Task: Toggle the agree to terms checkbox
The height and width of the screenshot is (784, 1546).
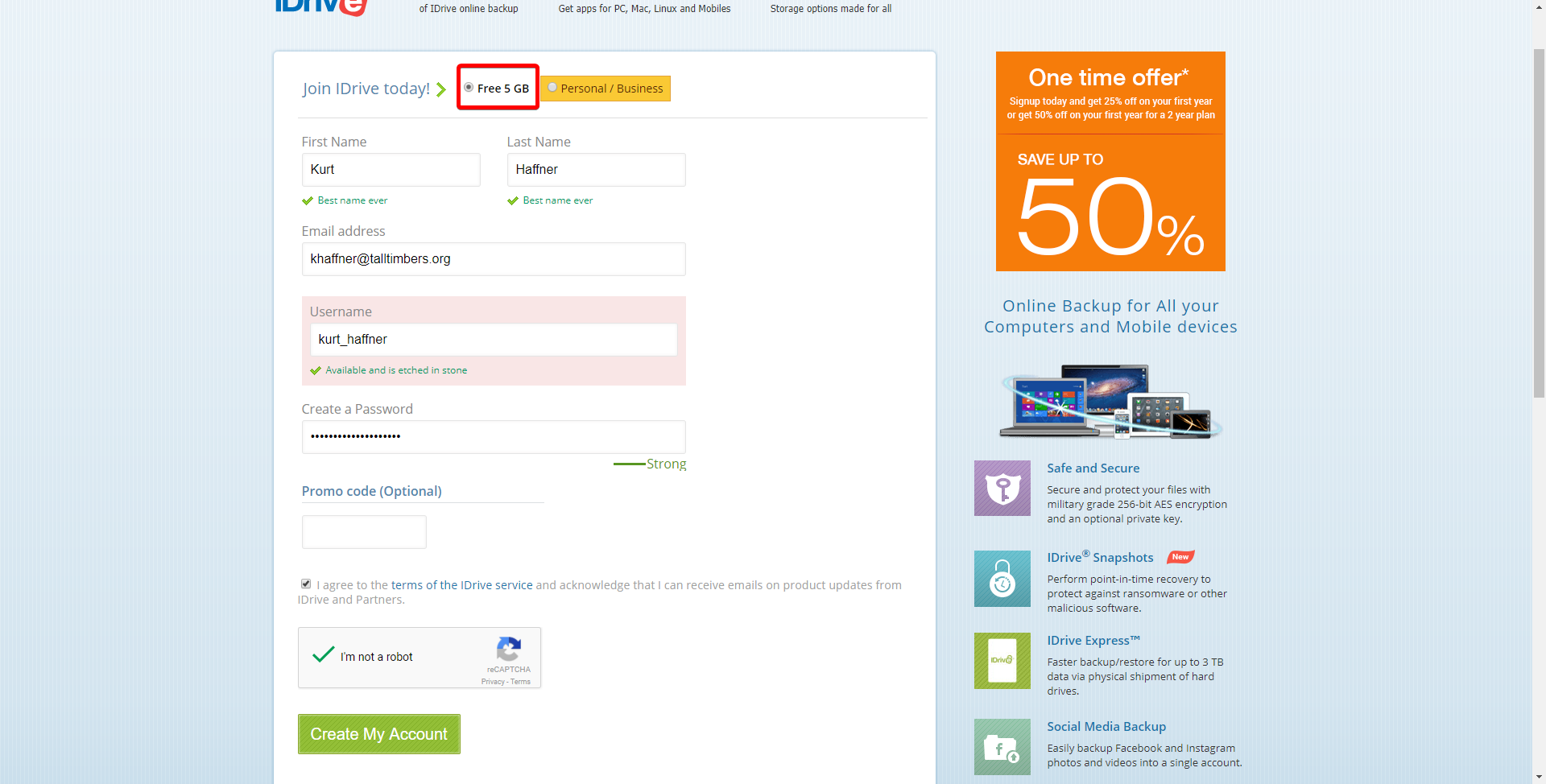Action: [306, 584]
